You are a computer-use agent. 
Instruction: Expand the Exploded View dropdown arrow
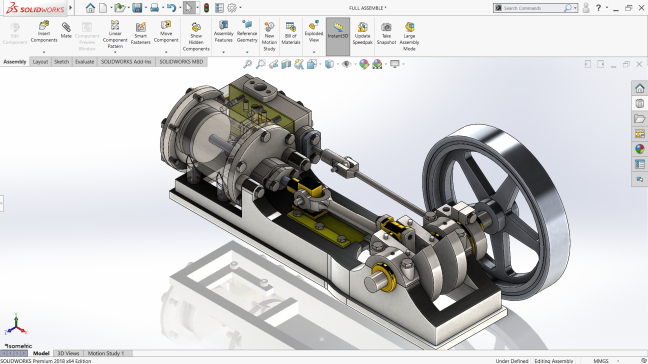coord(314,52)
